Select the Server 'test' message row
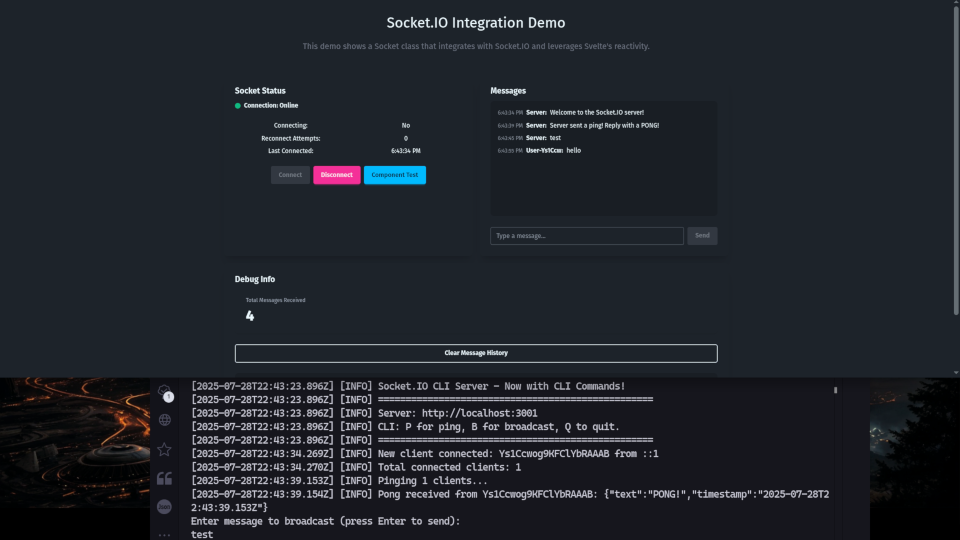The height and width of the screenshot is (540, 960). coord(529,138)
